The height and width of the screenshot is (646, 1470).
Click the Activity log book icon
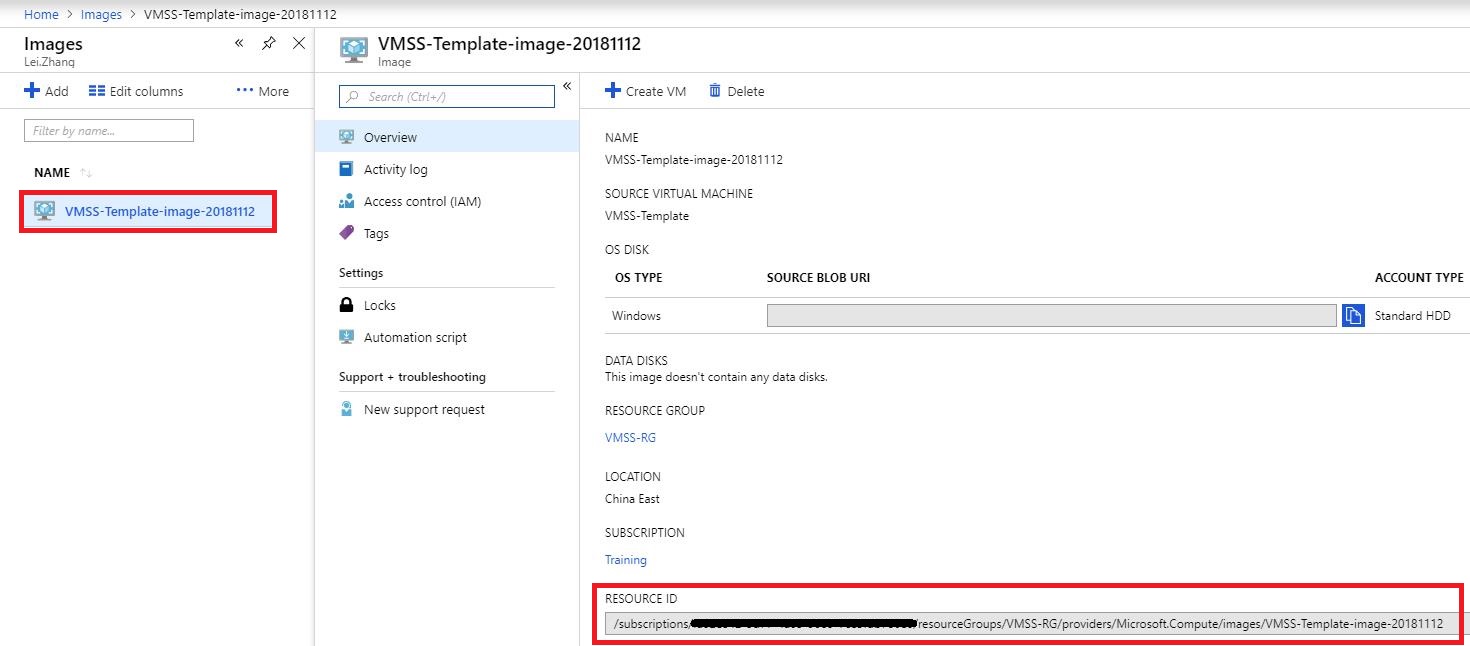[x=346, y=169]
